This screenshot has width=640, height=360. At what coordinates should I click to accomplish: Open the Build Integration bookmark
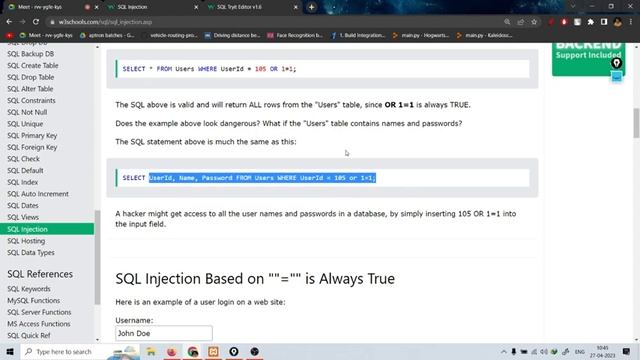coord(358,36)
